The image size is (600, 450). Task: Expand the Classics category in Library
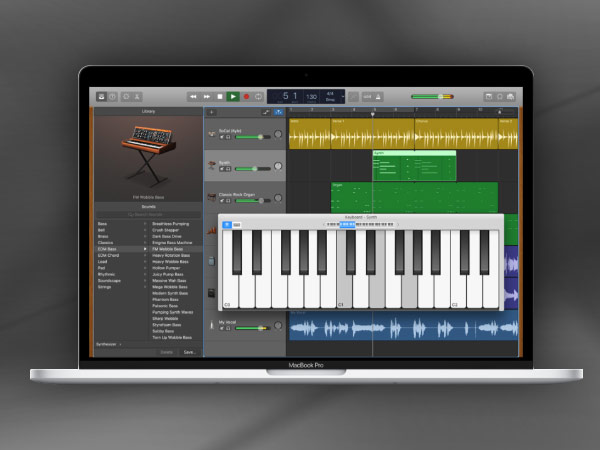click(x=145, y=243)
